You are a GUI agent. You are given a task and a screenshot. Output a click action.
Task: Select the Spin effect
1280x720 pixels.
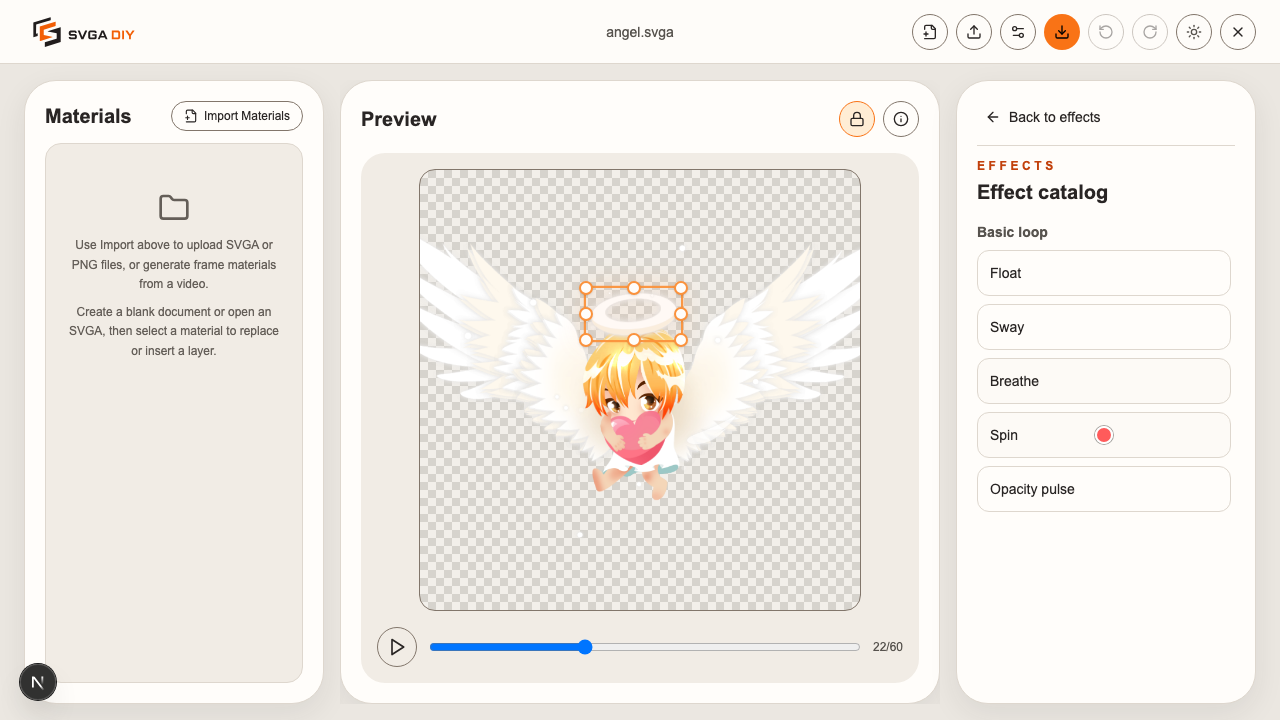1104,435
